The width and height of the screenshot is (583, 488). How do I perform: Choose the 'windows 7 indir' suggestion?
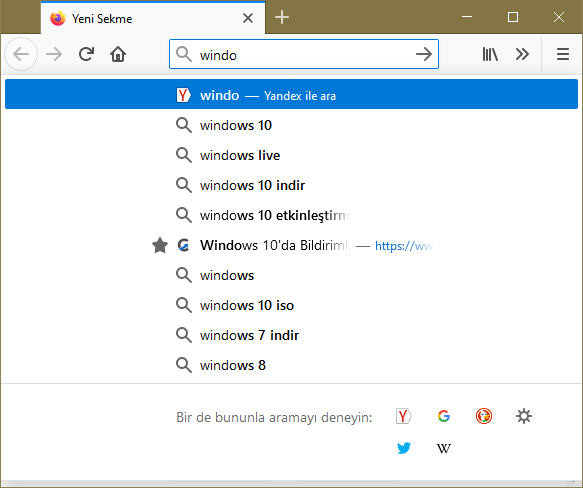292,335
